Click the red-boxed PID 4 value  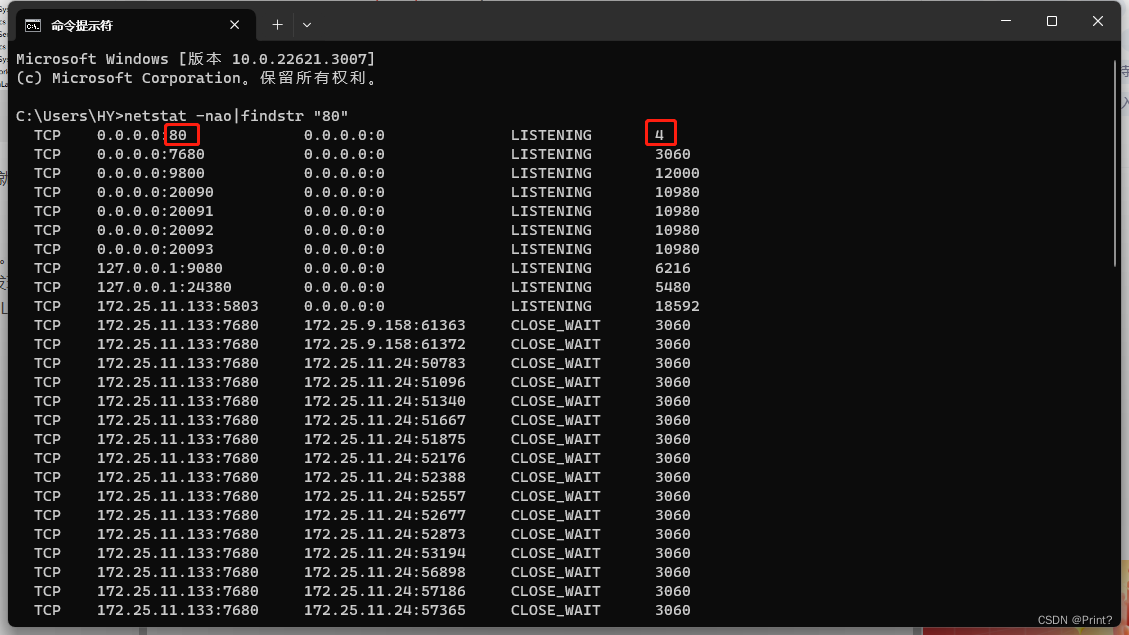coord(660,135)
